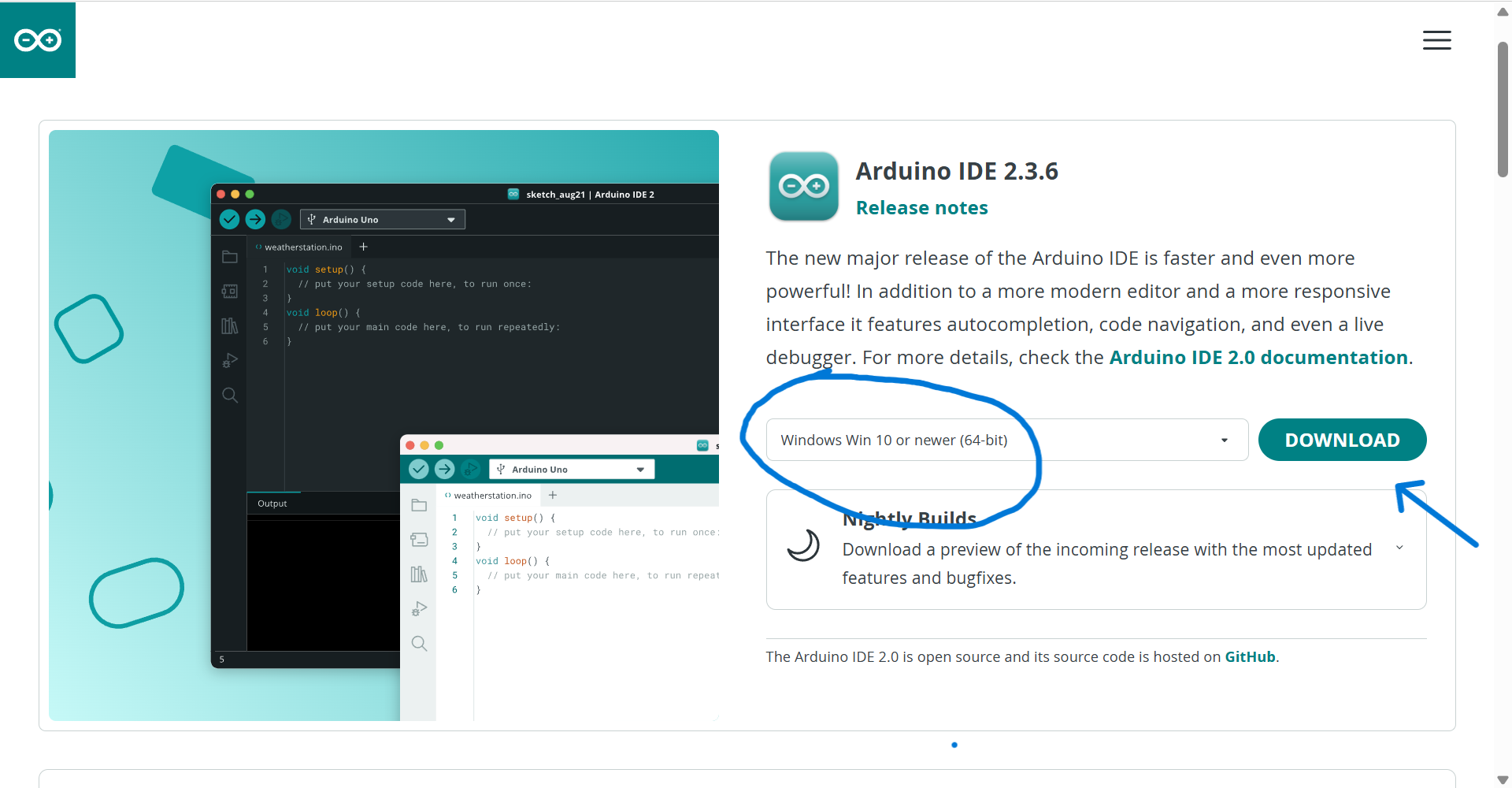This screenshot has width=1512, height=788.
Task: Click the Verify checkmark icon in dark IDE window
Action: coord(229,219)
